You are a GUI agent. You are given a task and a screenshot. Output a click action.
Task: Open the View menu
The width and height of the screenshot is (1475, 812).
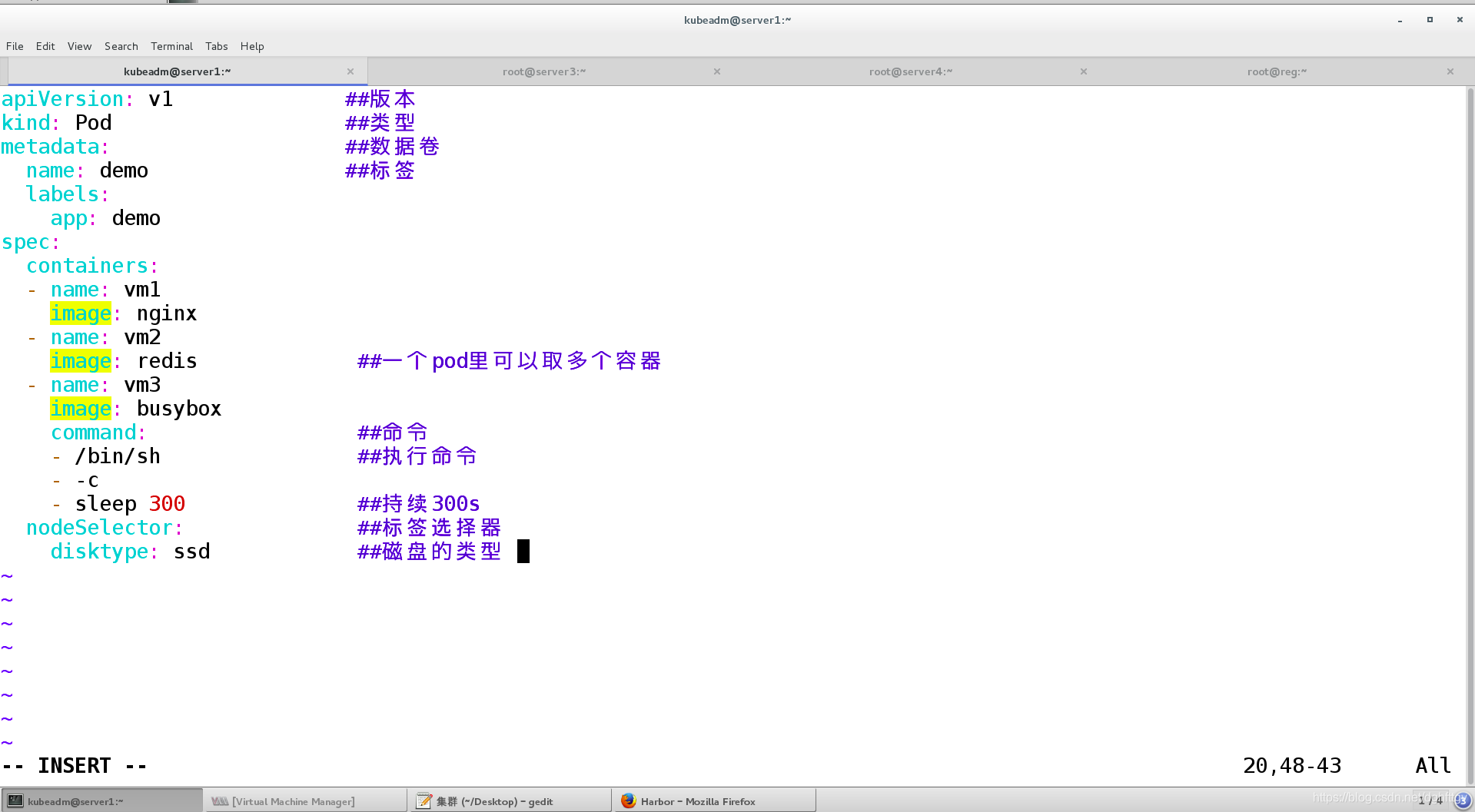pos(79,46)
